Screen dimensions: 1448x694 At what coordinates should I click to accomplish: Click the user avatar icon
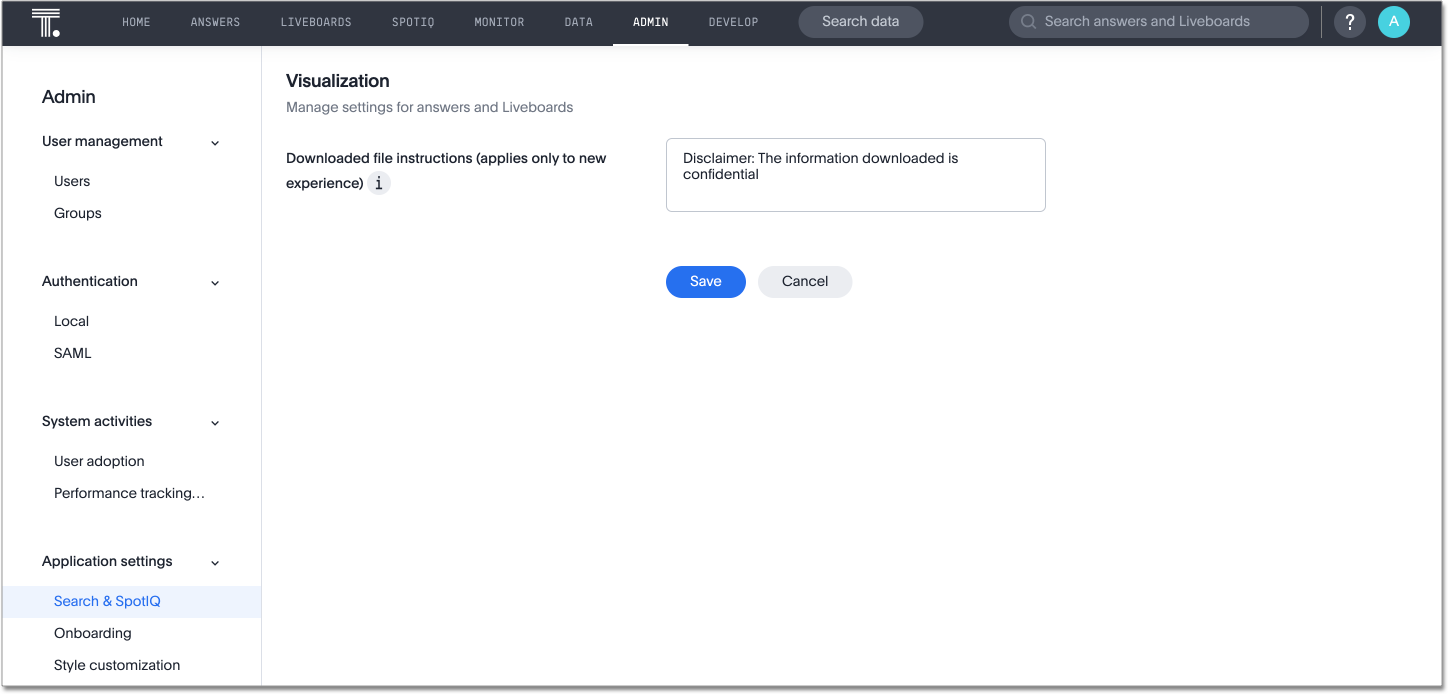[1393, 22]
